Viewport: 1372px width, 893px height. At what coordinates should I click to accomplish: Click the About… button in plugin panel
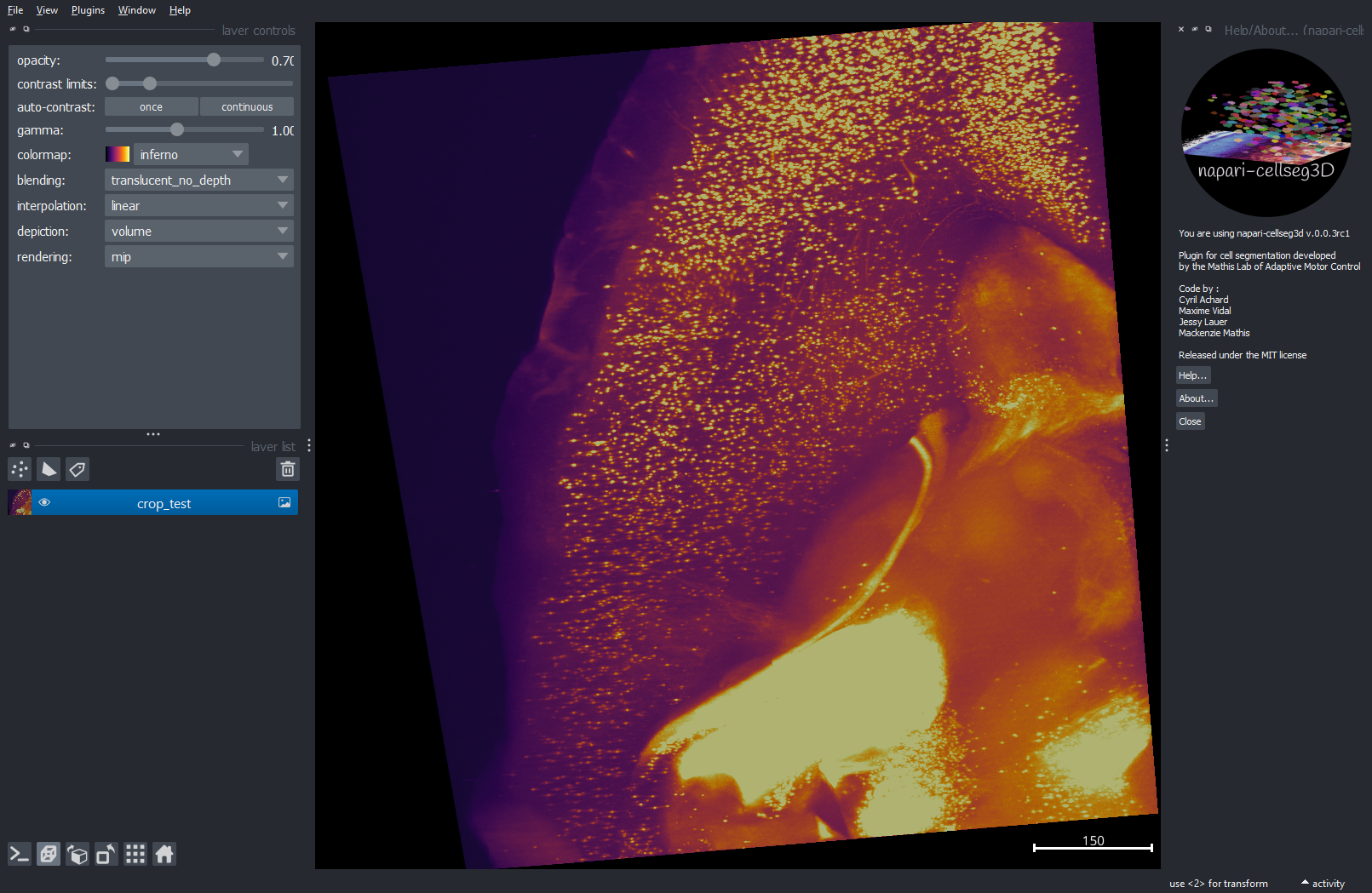[1196, 398]
